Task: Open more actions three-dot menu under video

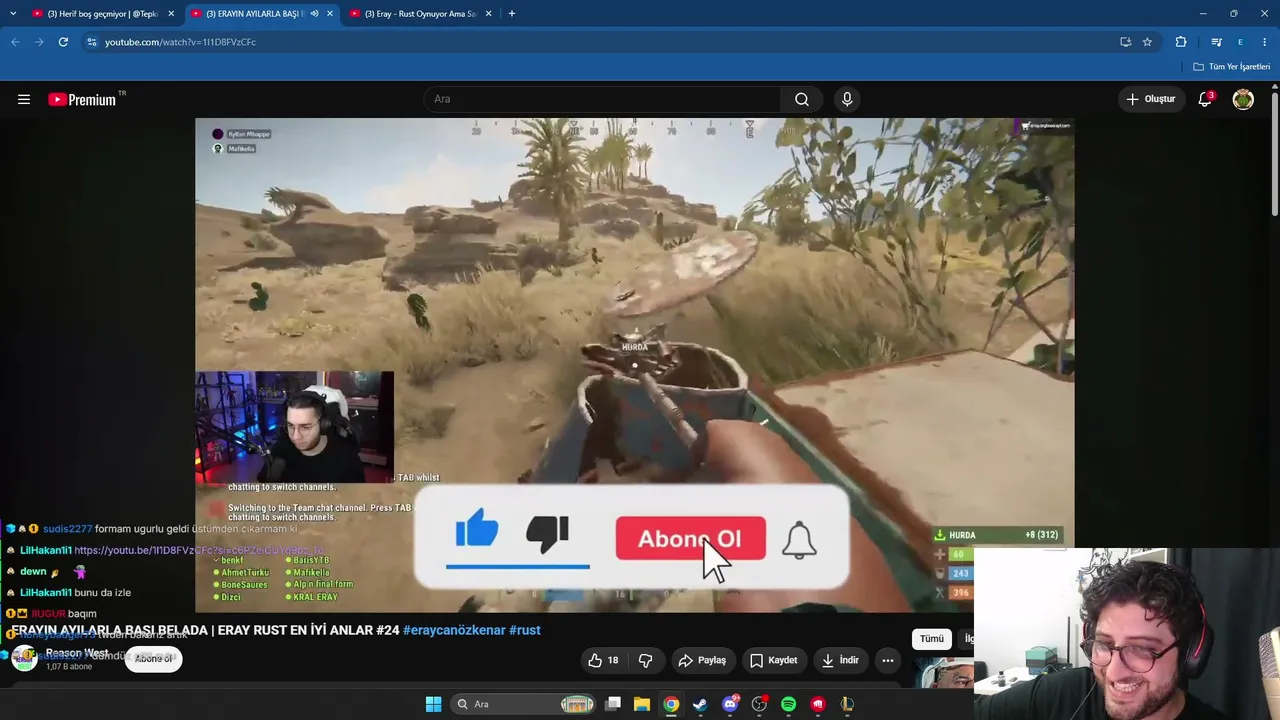Action: [x=888, y=660]
